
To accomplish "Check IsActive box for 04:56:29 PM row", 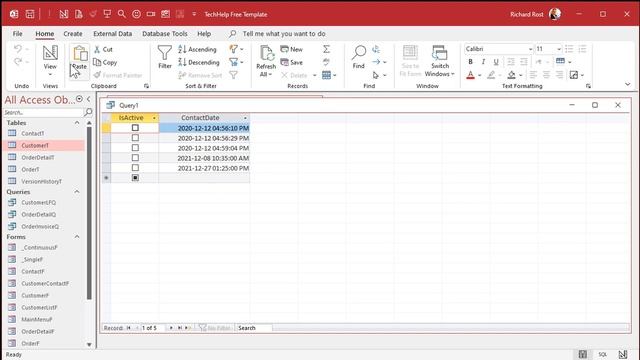I will [x=135, y=138].
